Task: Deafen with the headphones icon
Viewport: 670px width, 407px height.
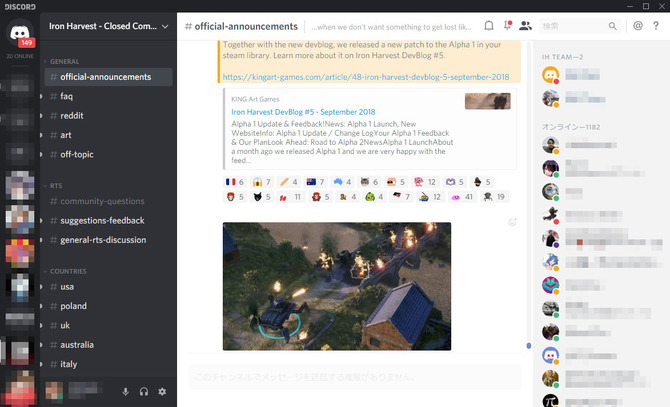Action: coord(144,391)
